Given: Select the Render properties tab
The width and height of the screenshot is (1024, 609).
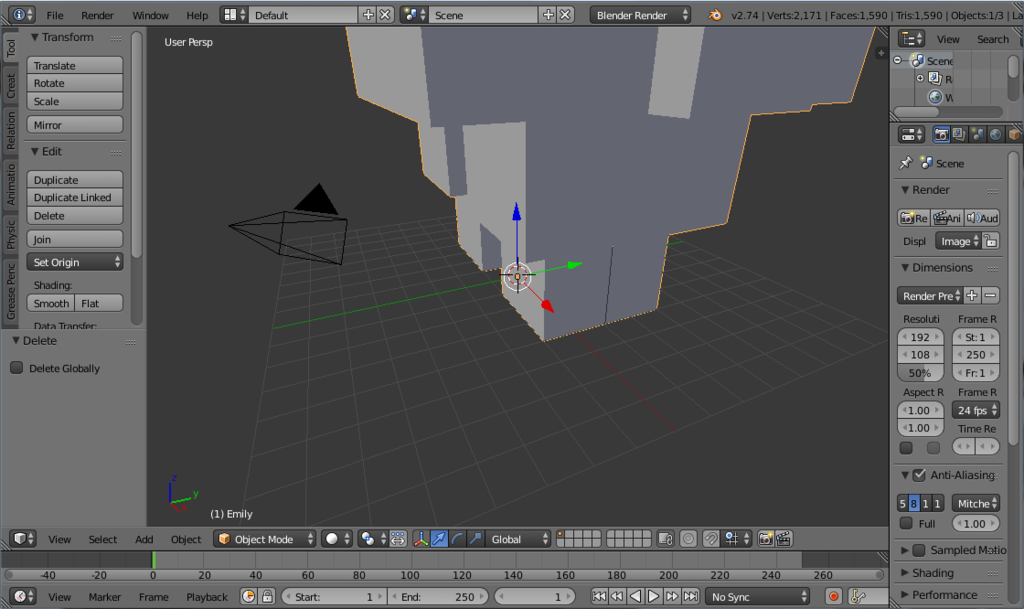Looking at the screenshot, I should pyautogui.click(x=941, y=134).
